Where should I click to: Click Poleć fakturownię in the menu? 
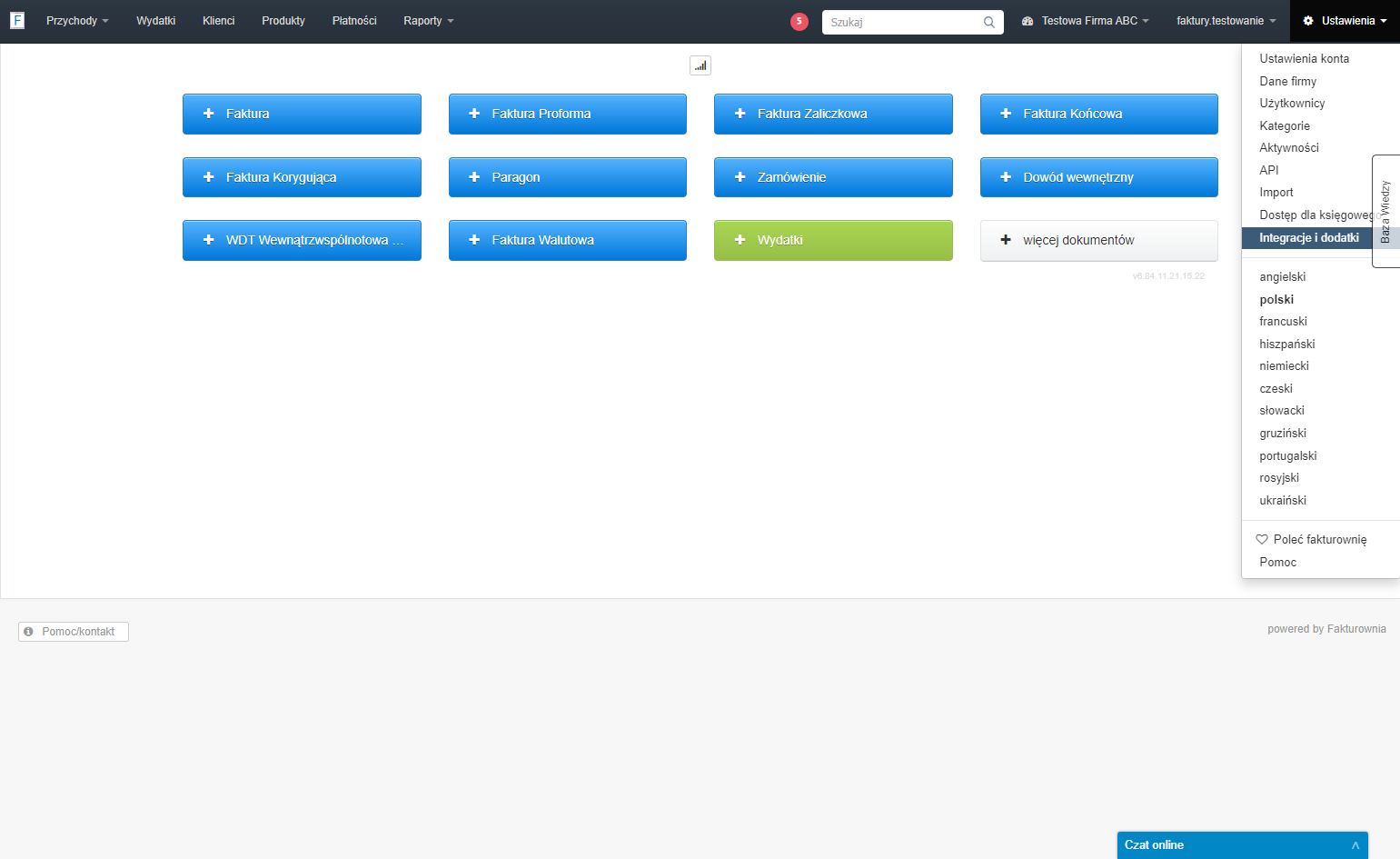pyautogui.click(x=1320, y=539)
